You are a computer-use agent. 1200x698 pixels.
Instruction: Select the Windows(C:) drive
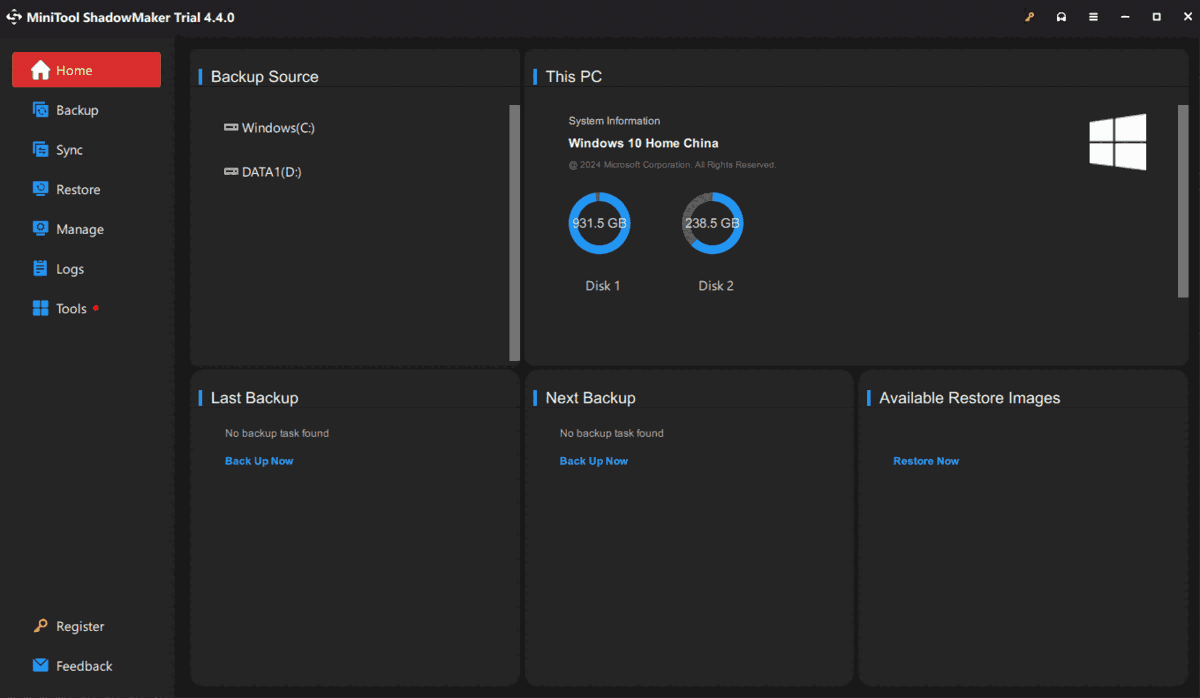(x=277, y=128)
